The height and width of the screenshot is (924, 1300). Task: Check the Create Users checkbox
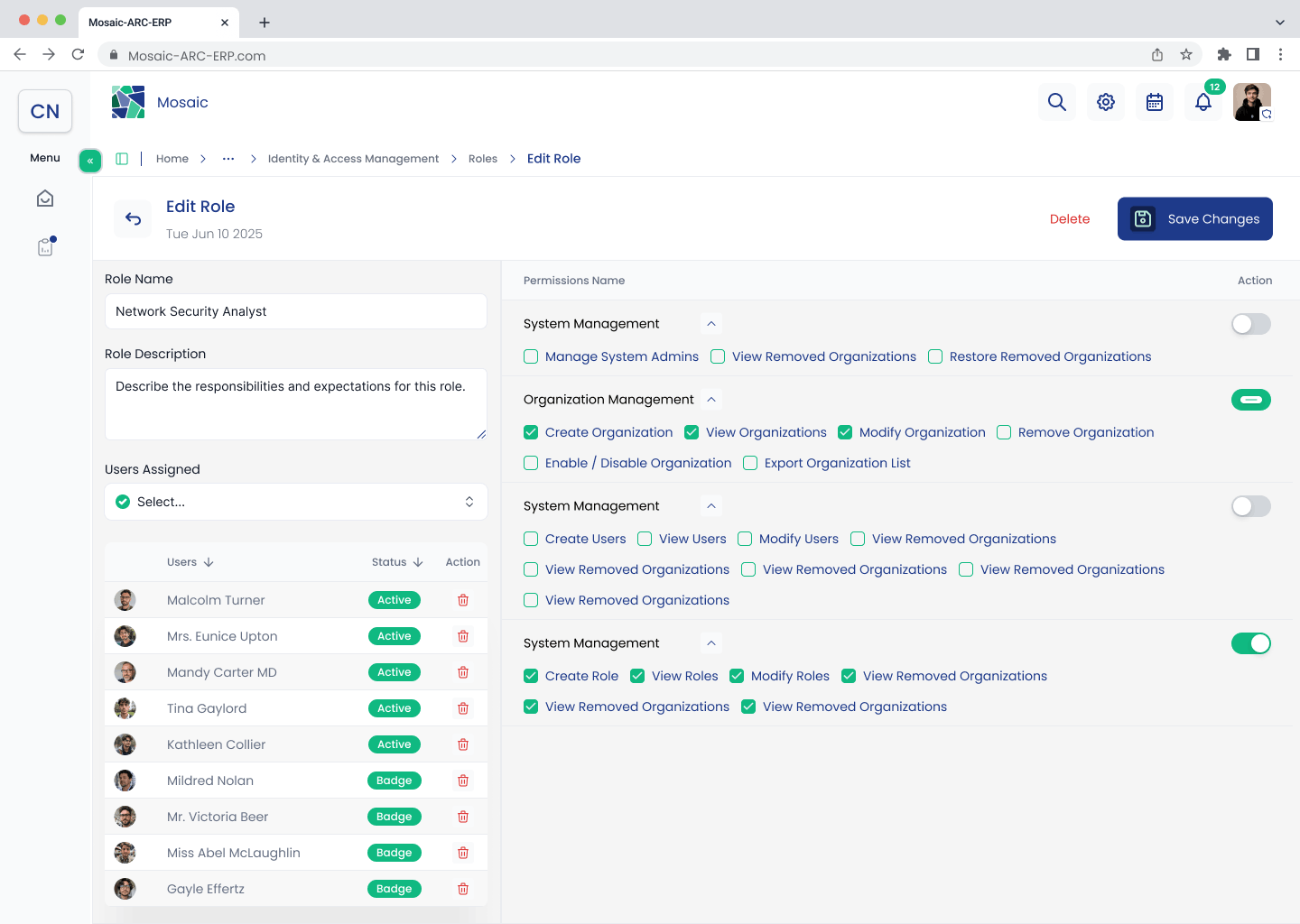click(531, 539)
